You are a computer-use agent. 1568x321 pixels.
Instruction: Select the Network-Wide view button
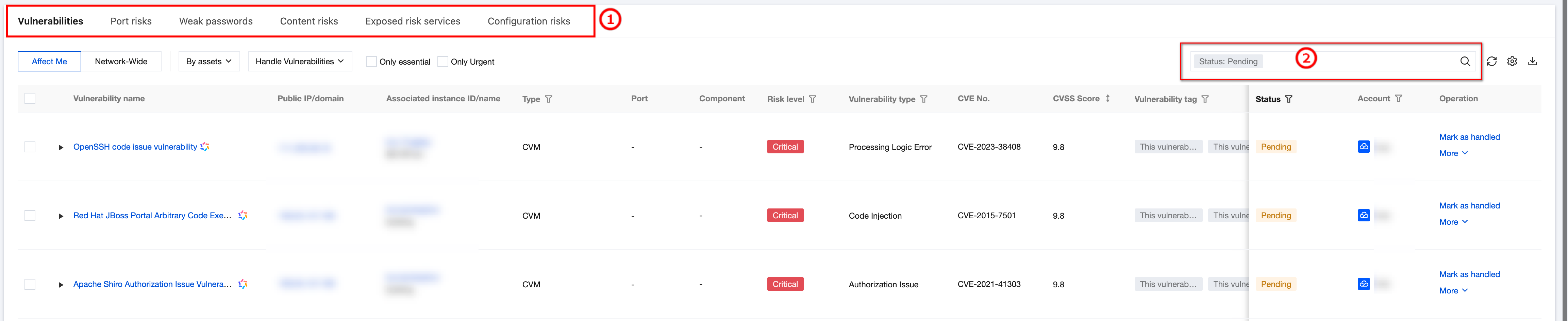[121, 62]
